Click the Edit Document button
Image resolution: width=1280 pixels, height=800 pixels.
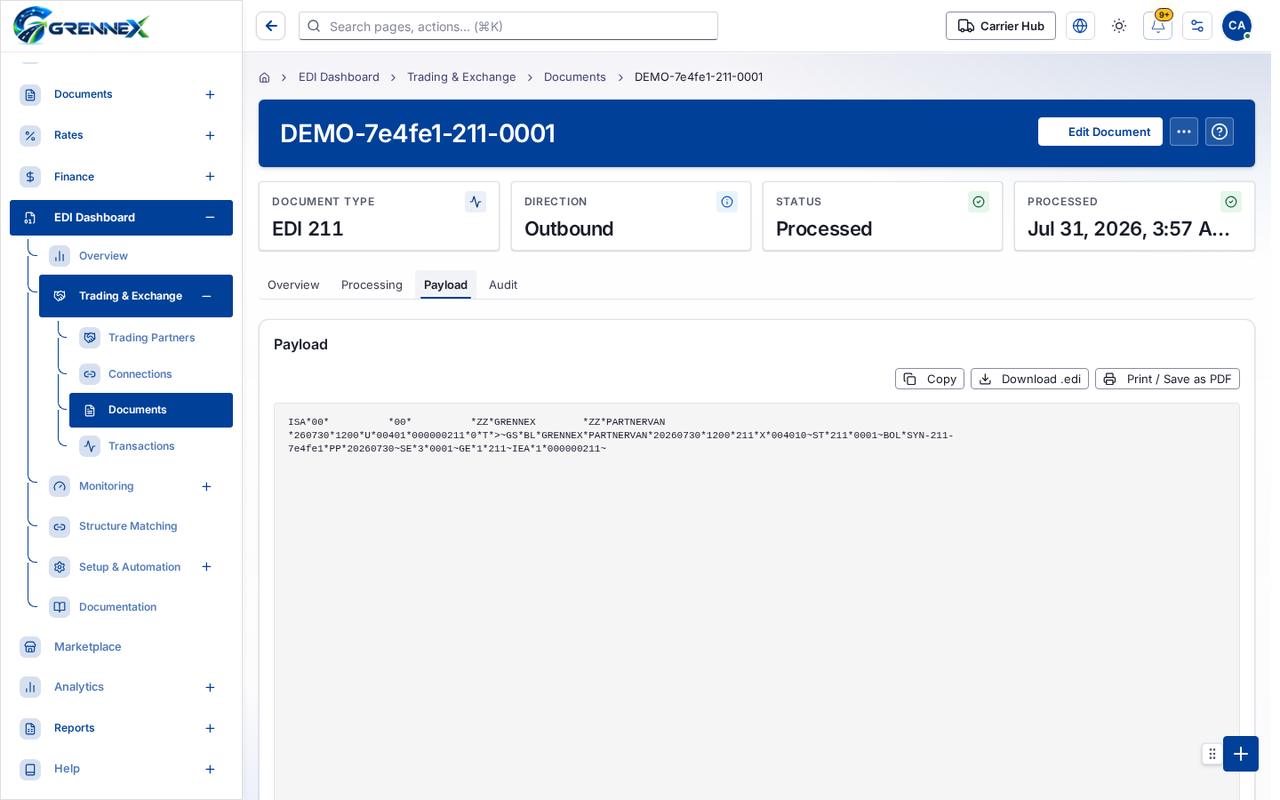click(1100, 132)
